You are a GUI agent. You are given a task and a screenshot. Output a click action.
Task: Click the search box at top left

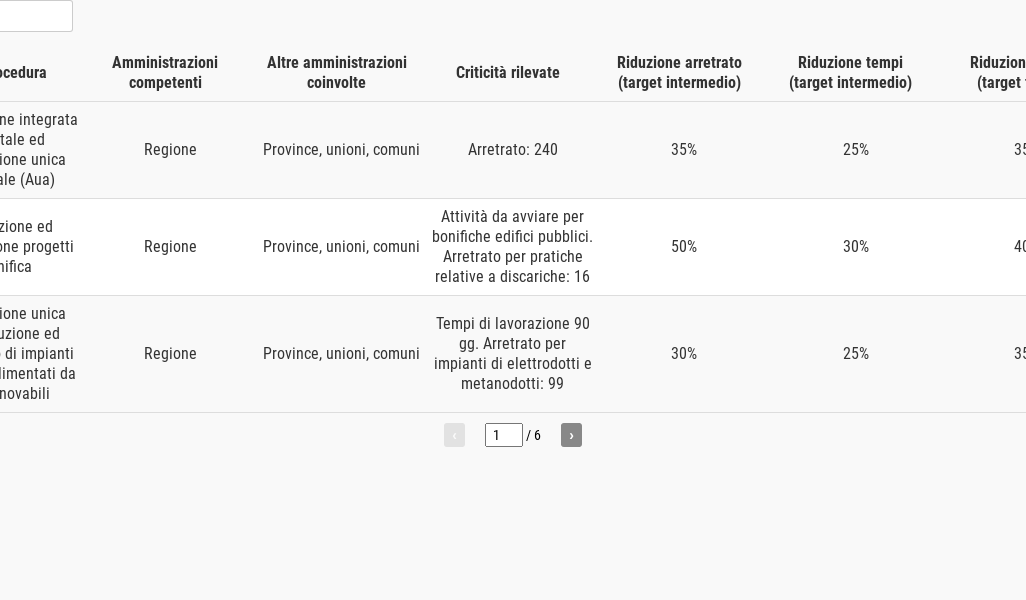pyautogui.click(x=35, y=16)
